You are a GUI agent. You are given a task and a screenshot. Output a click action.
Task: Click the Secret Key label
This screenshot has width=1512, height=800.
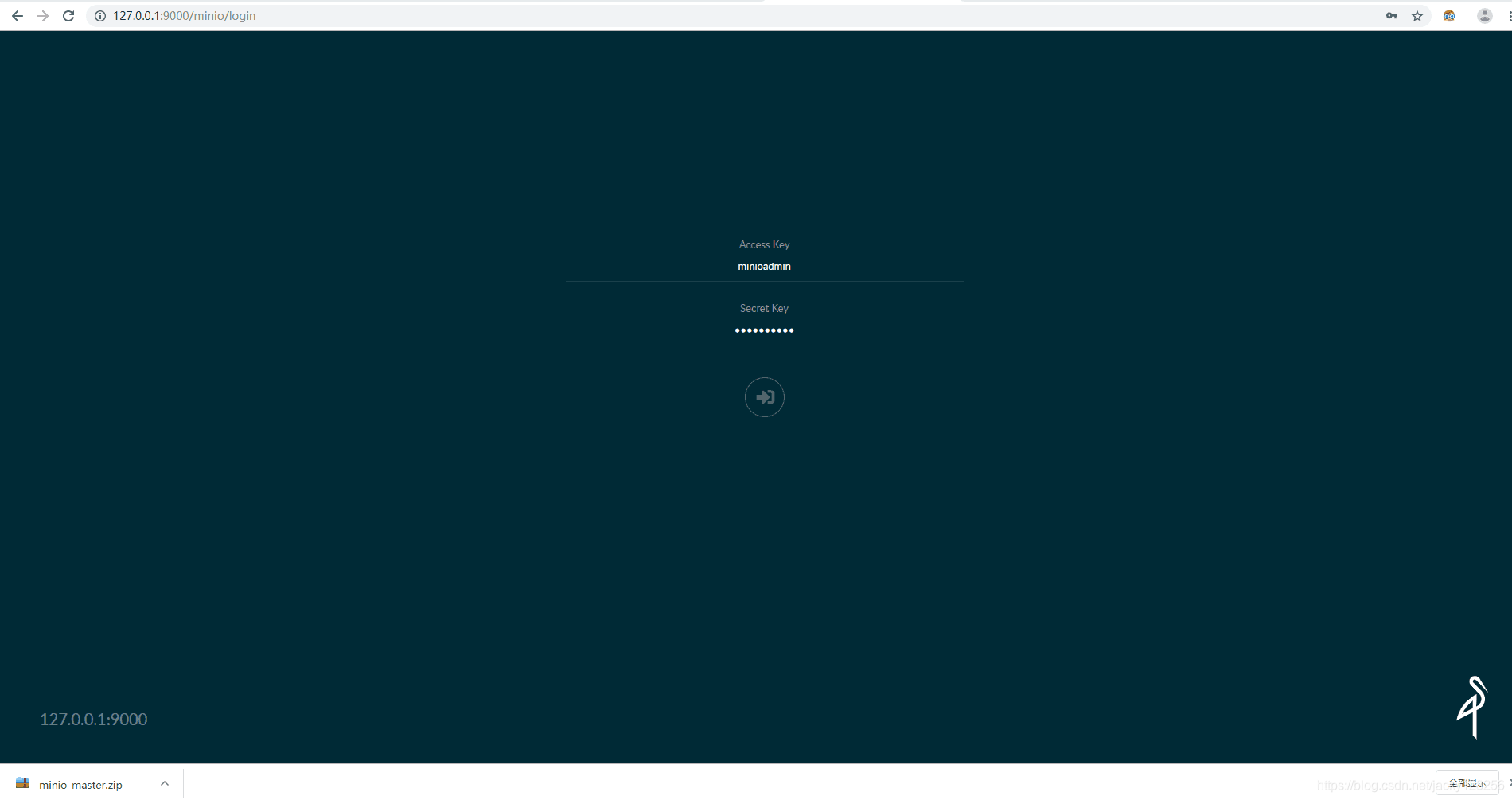point(764,308)
